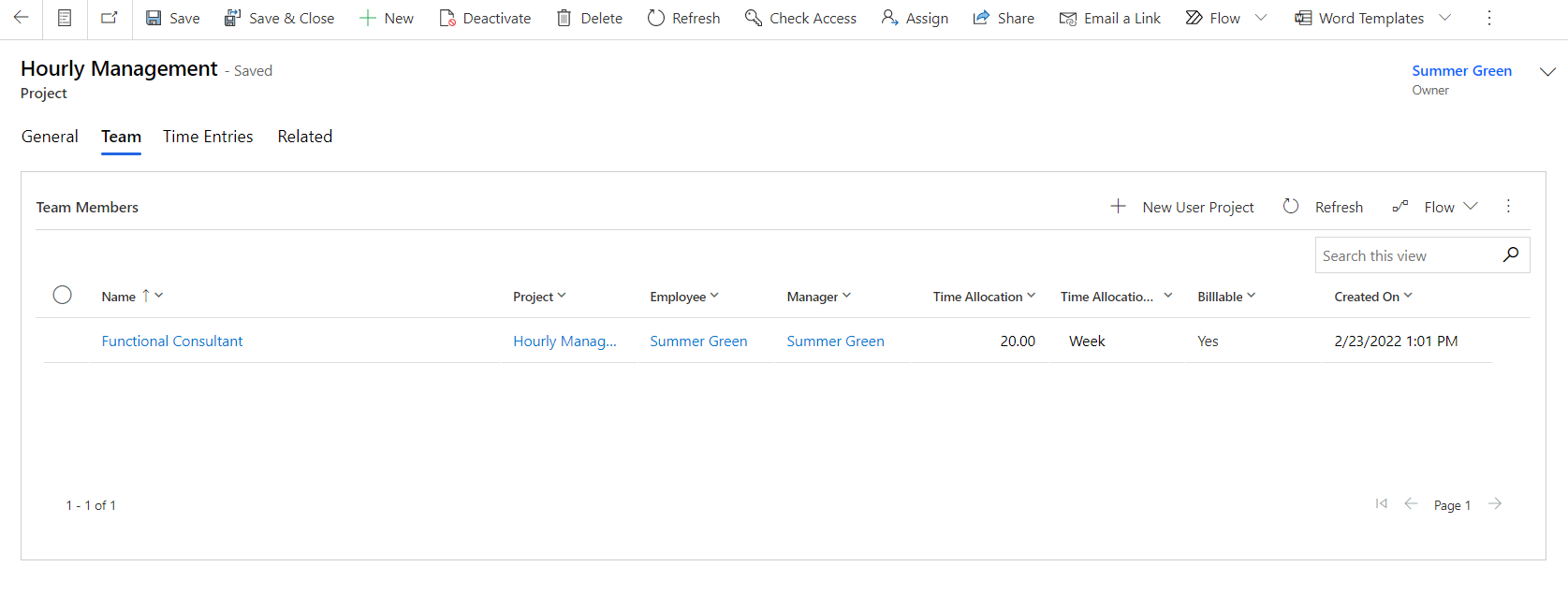The height and width of the screenshot is (610, 1568).
Task: Click Check Access in the toolbar
Action: 800,18
